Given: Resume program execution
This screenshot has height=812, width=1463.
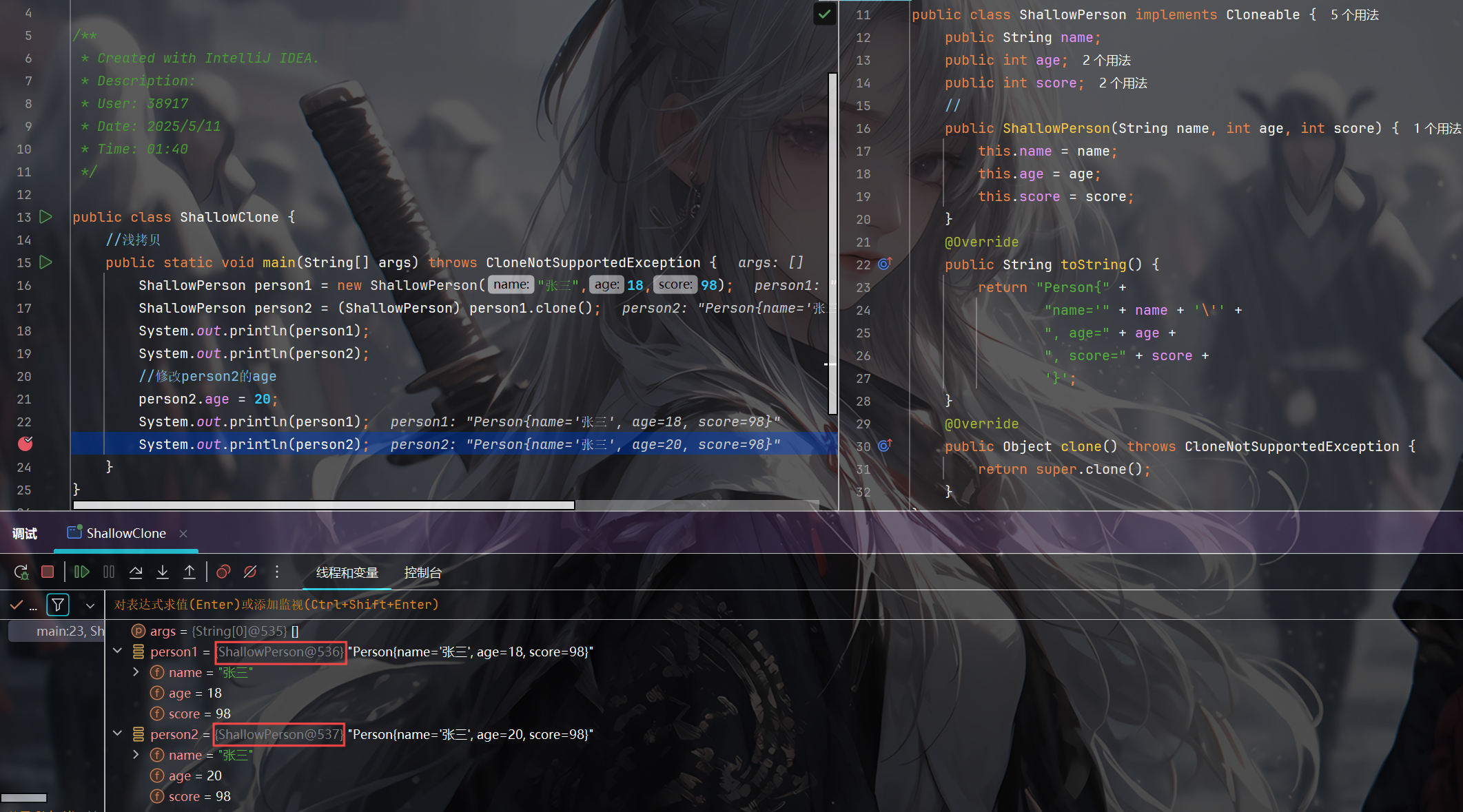Looking at the screenshot, I should coord(81,572).
